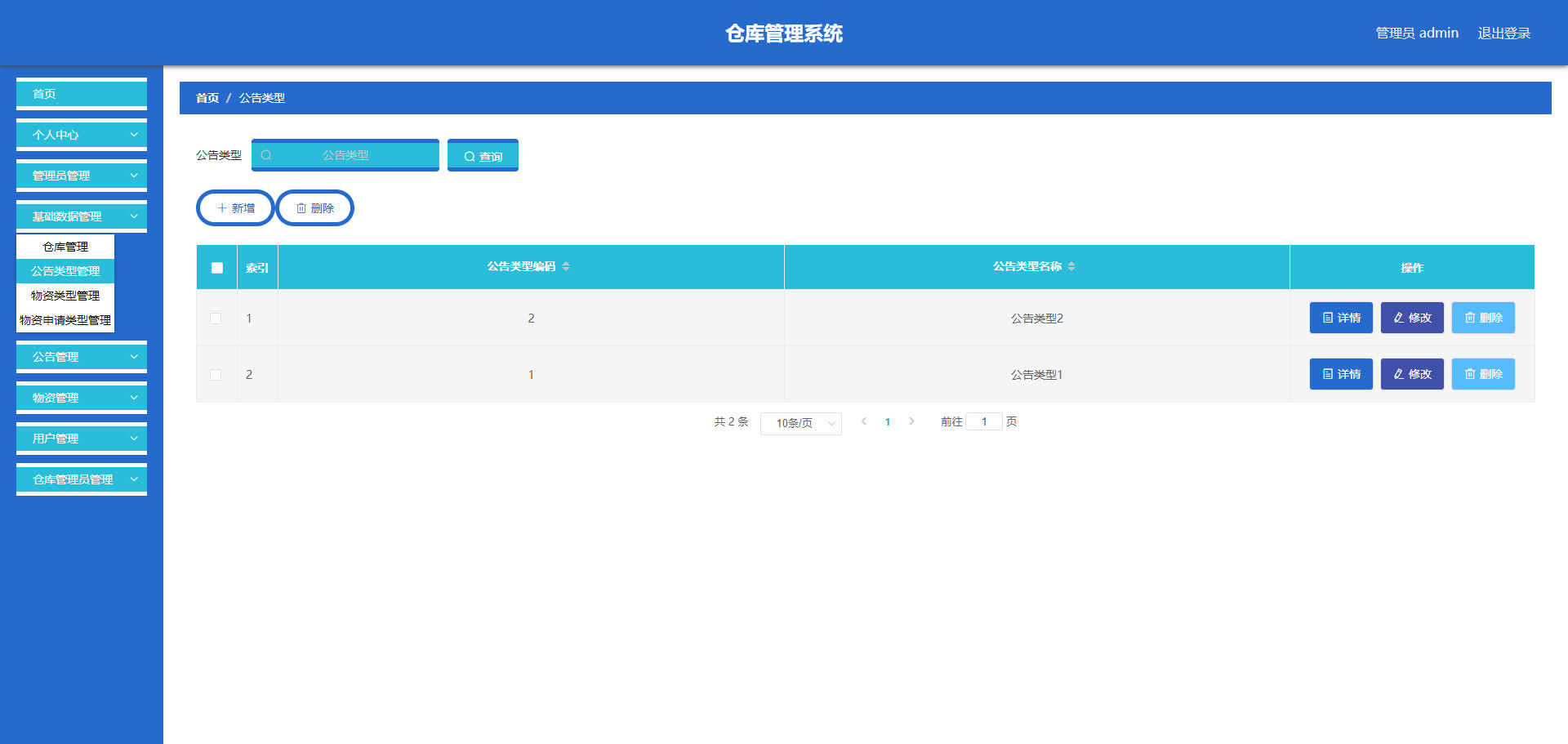Click 删除 for row 公告类型2
The width and height of the screenshot is (1568, 744).
1483,318
